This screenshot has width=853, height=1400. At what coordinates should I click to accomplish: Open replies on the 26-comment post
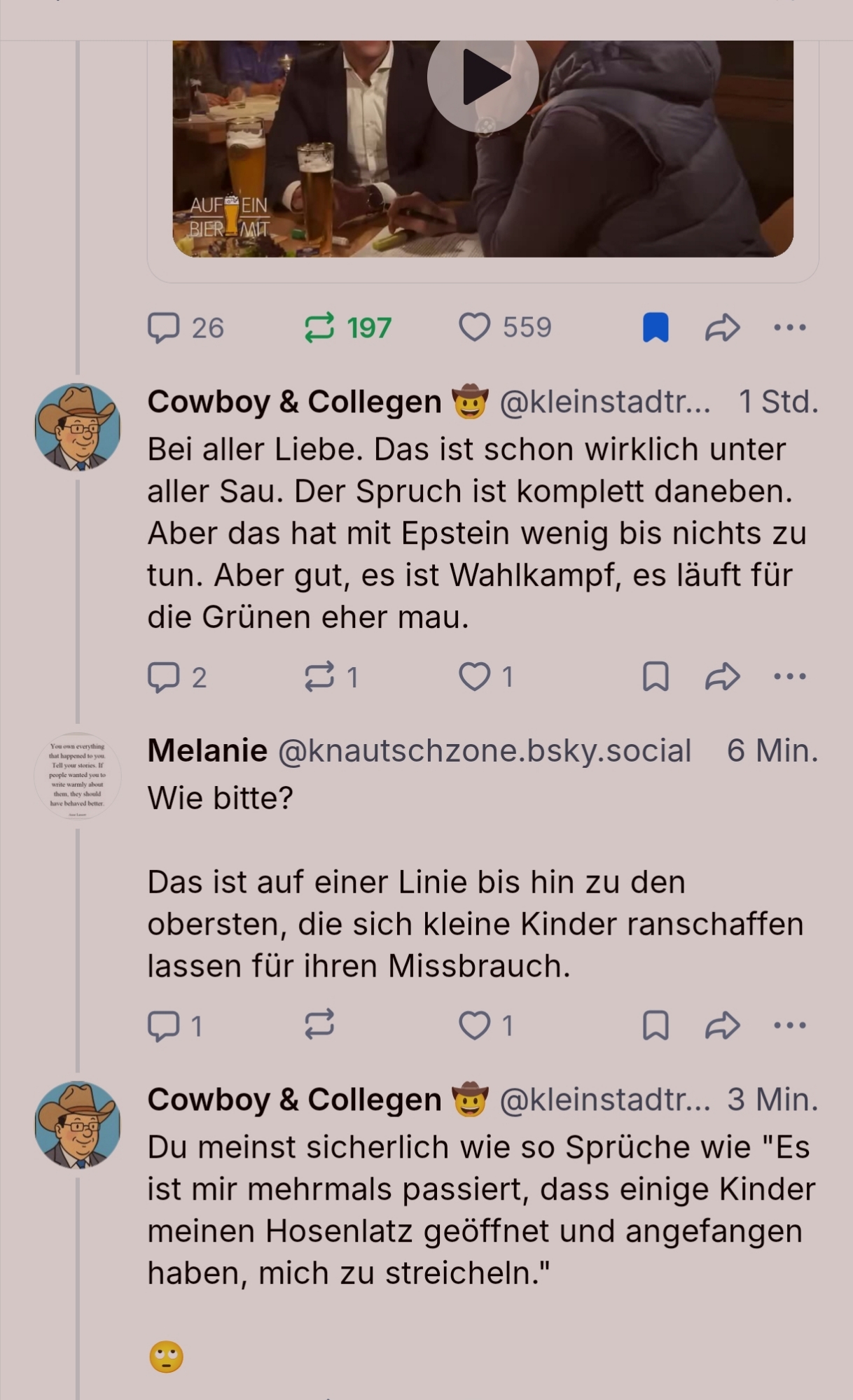(164, 328)
